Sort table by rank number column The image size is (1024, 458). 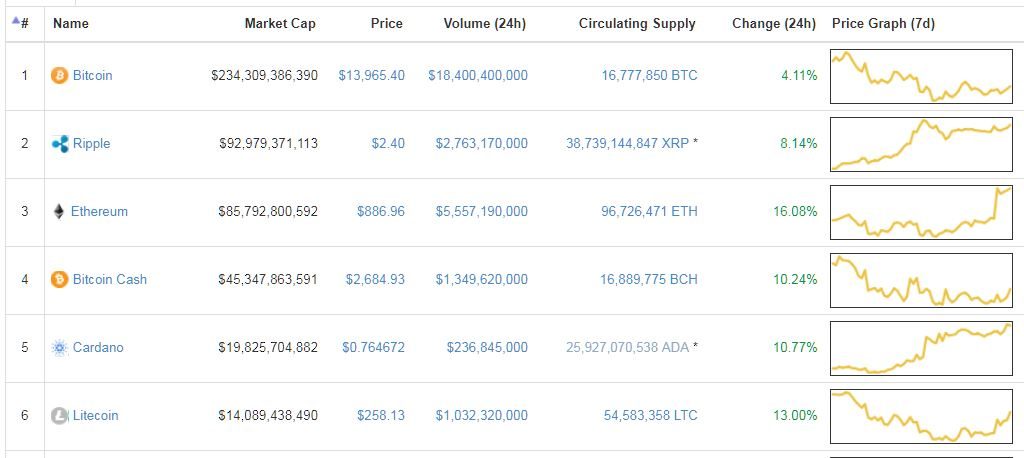(x=21, y=23)
